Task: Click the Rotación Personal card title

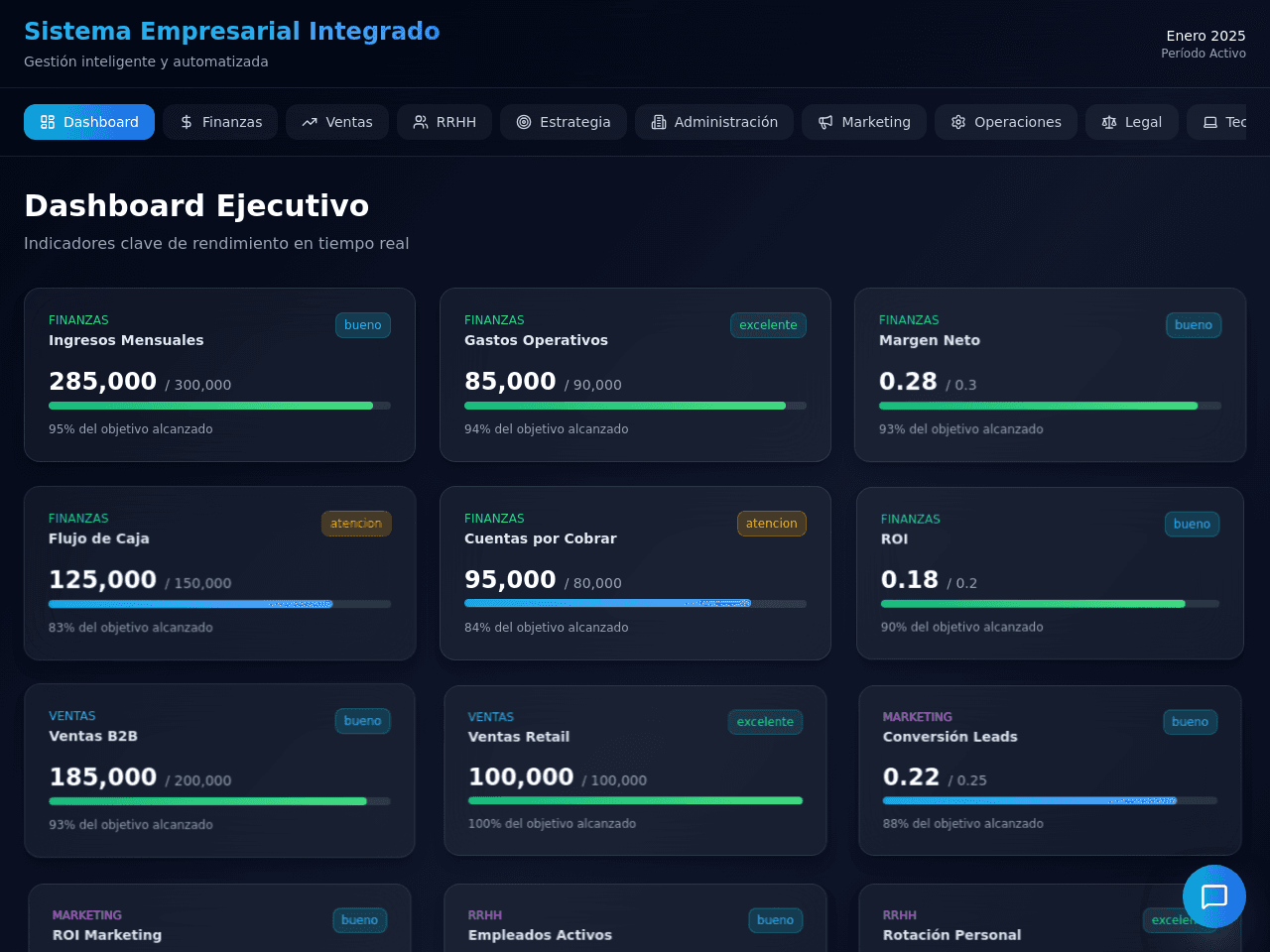Action: (952, 935)
